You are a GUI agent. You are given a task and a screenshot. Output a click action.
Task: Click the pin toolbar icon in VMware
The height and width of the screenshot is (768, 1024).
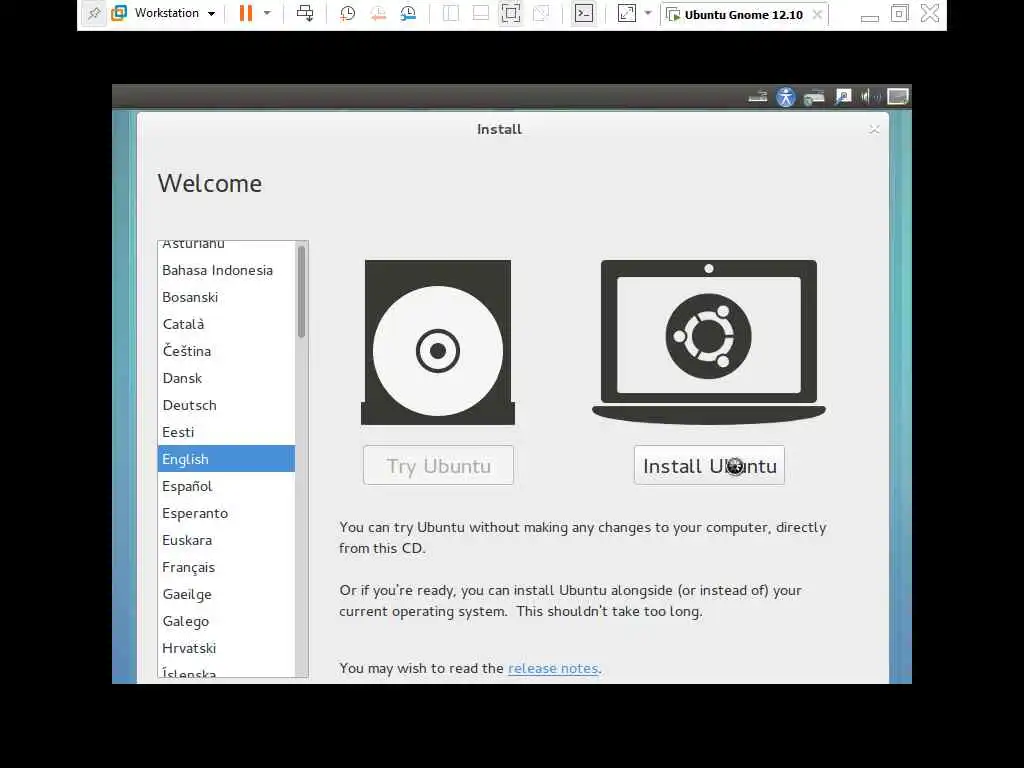(x=94, y=13)
